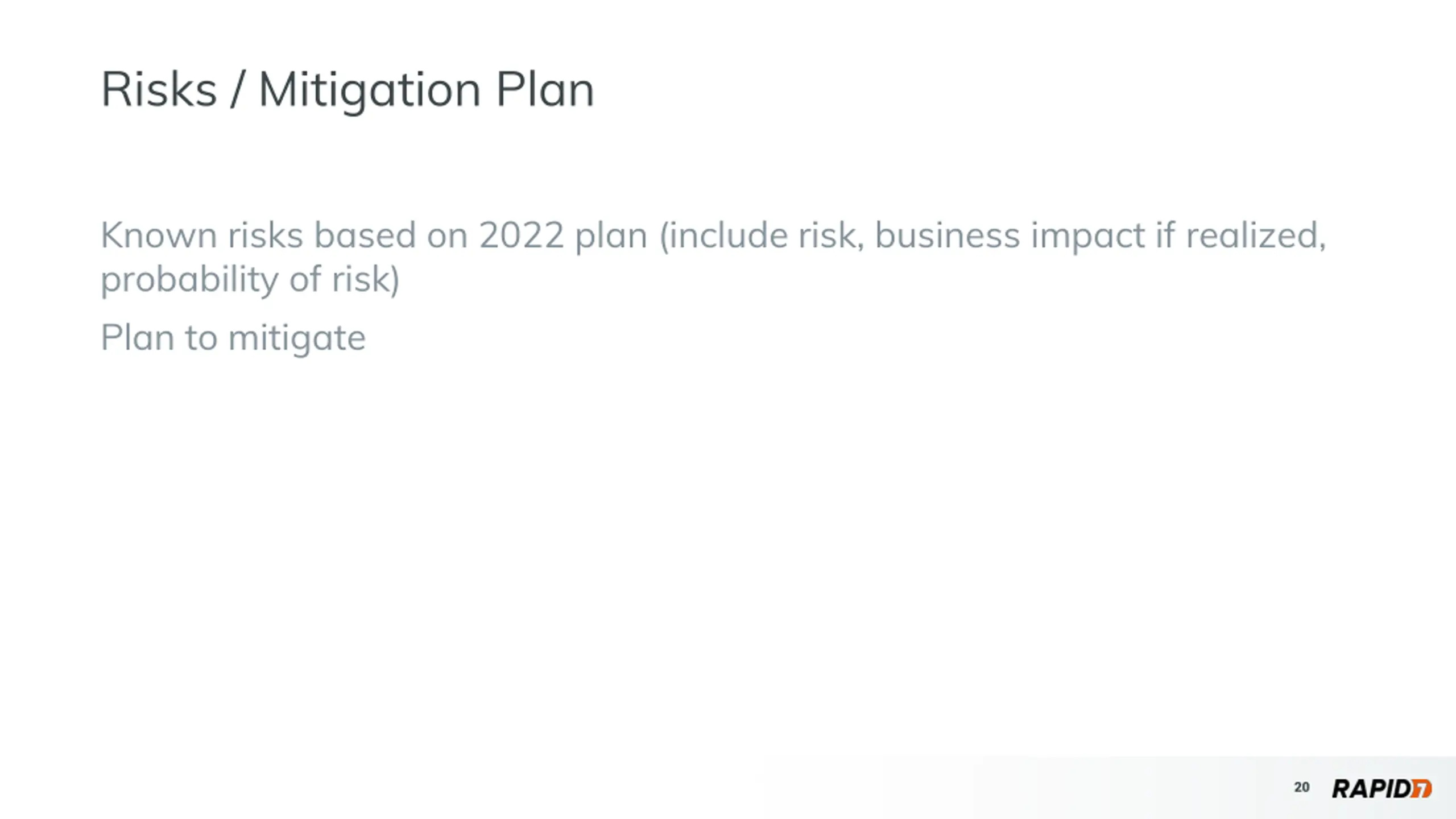Click the RAPID lettering in the logo
1456x819 pixels.
click(1371, 789)
